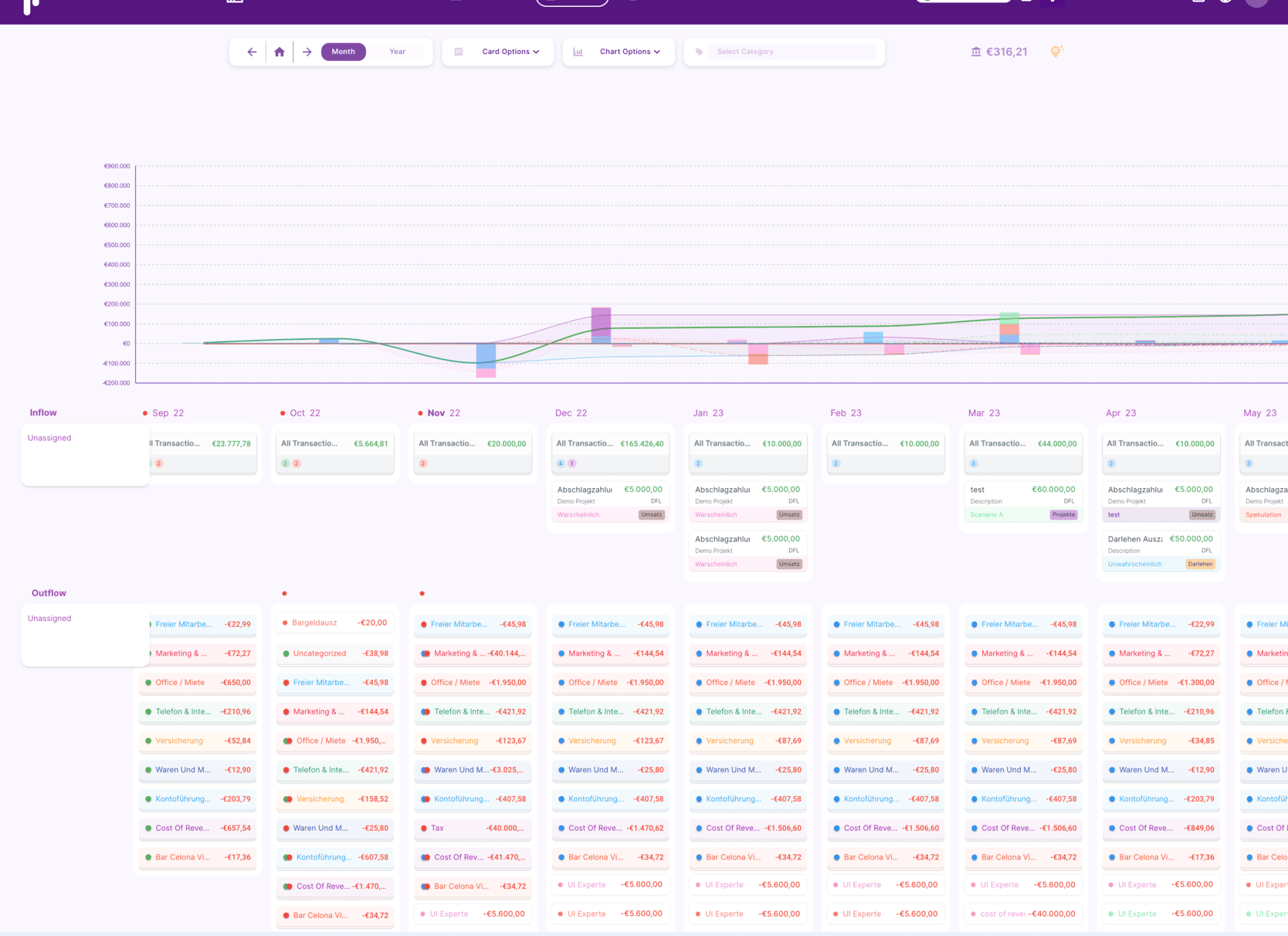Open the Card Options dropdown

coord(510,52)
